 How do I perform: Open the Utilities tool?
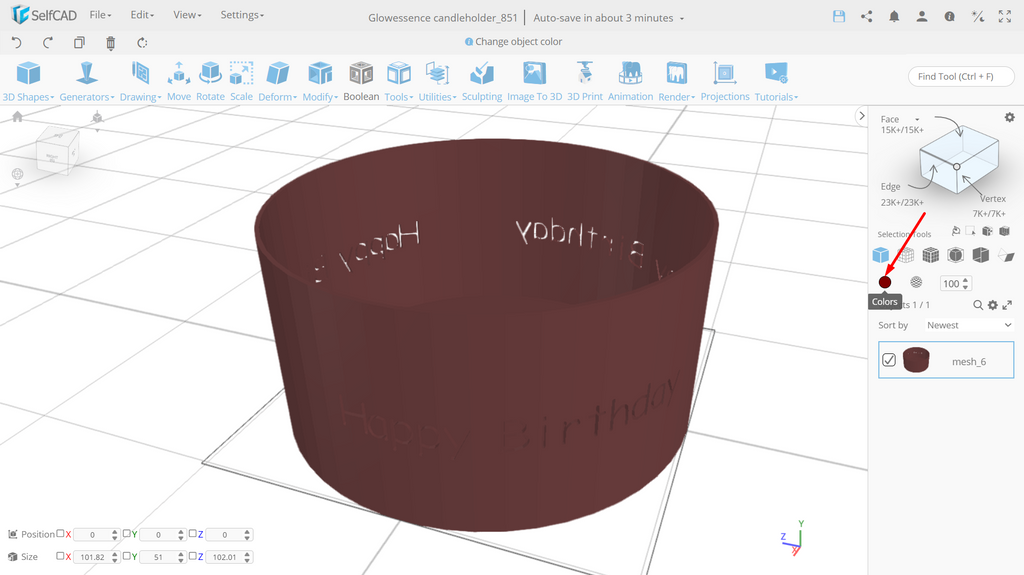pos(438,82)
